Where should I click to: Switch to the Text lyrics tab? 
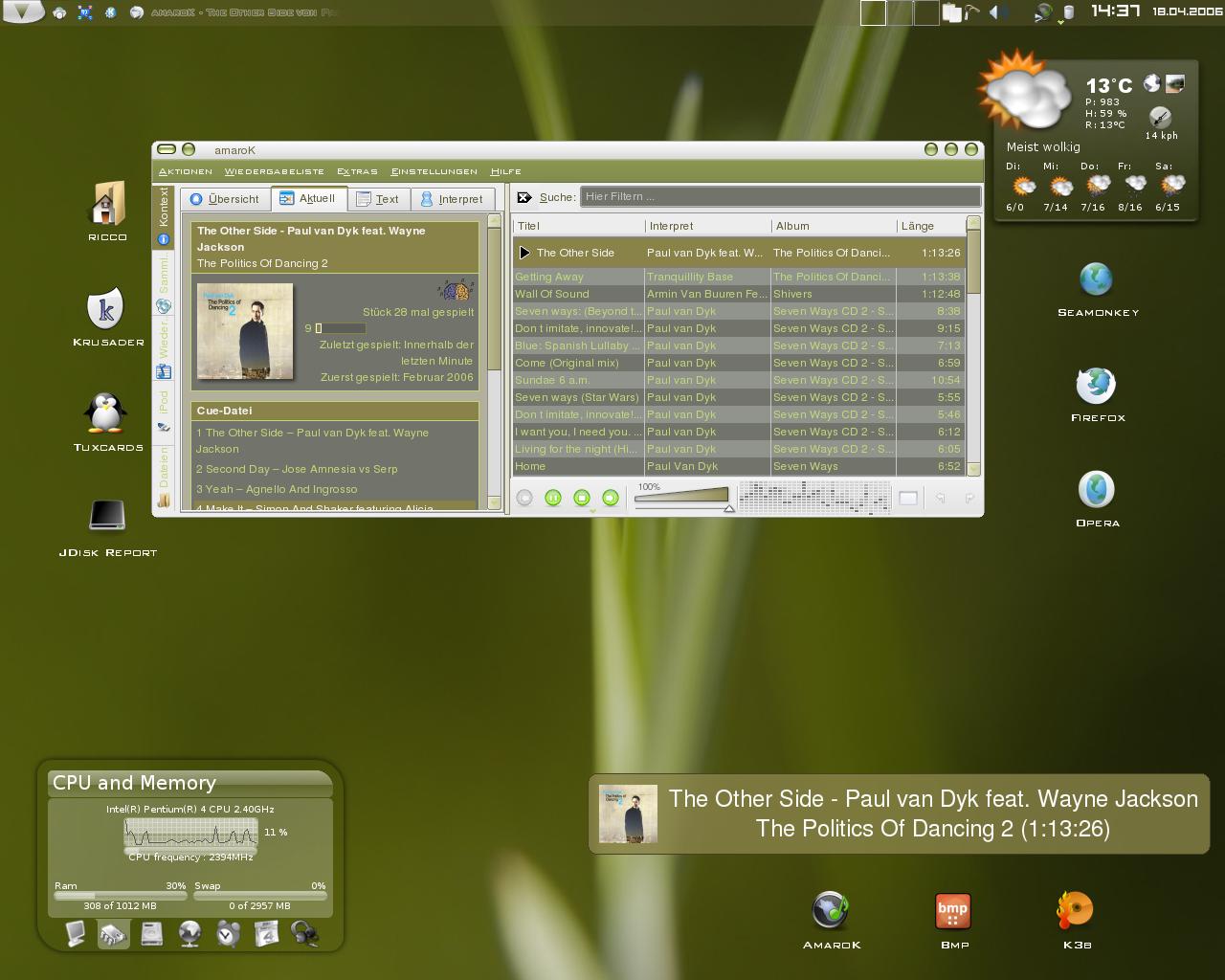click(378, 199)
